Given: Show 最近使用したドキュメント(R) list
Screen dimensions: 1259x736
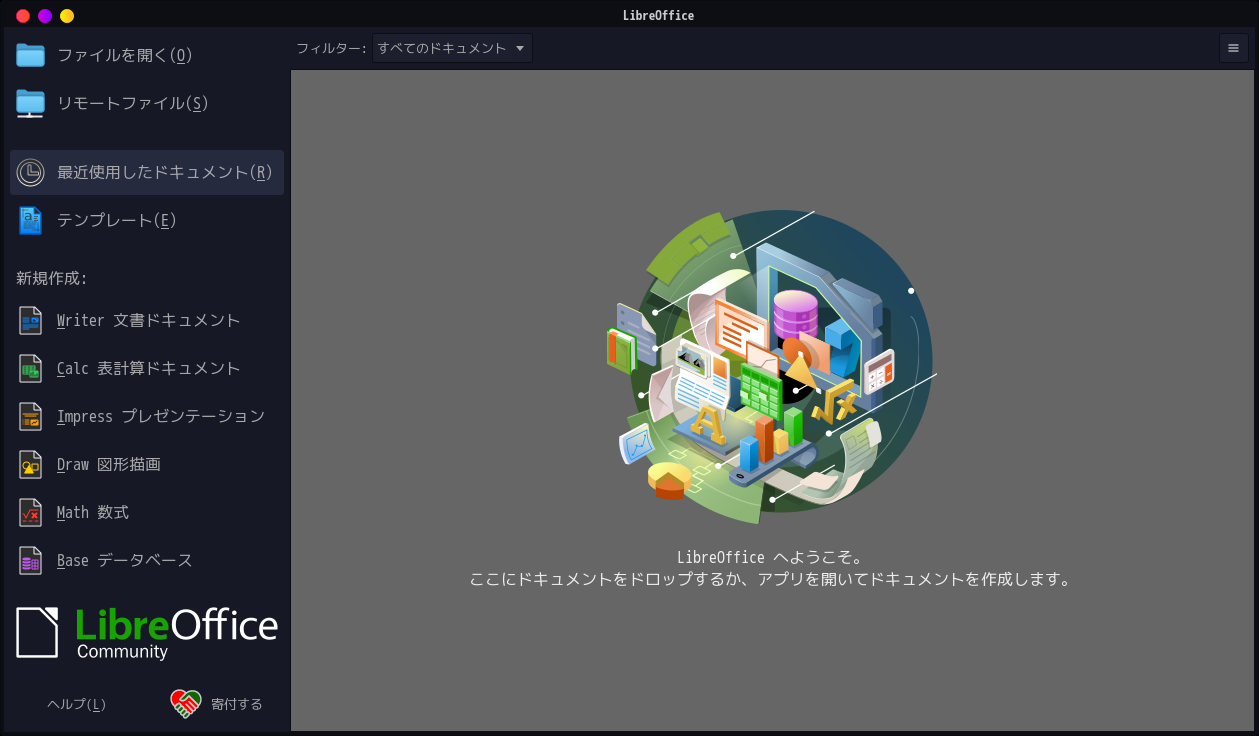Looking at the screenshot, I should point(147,172).
